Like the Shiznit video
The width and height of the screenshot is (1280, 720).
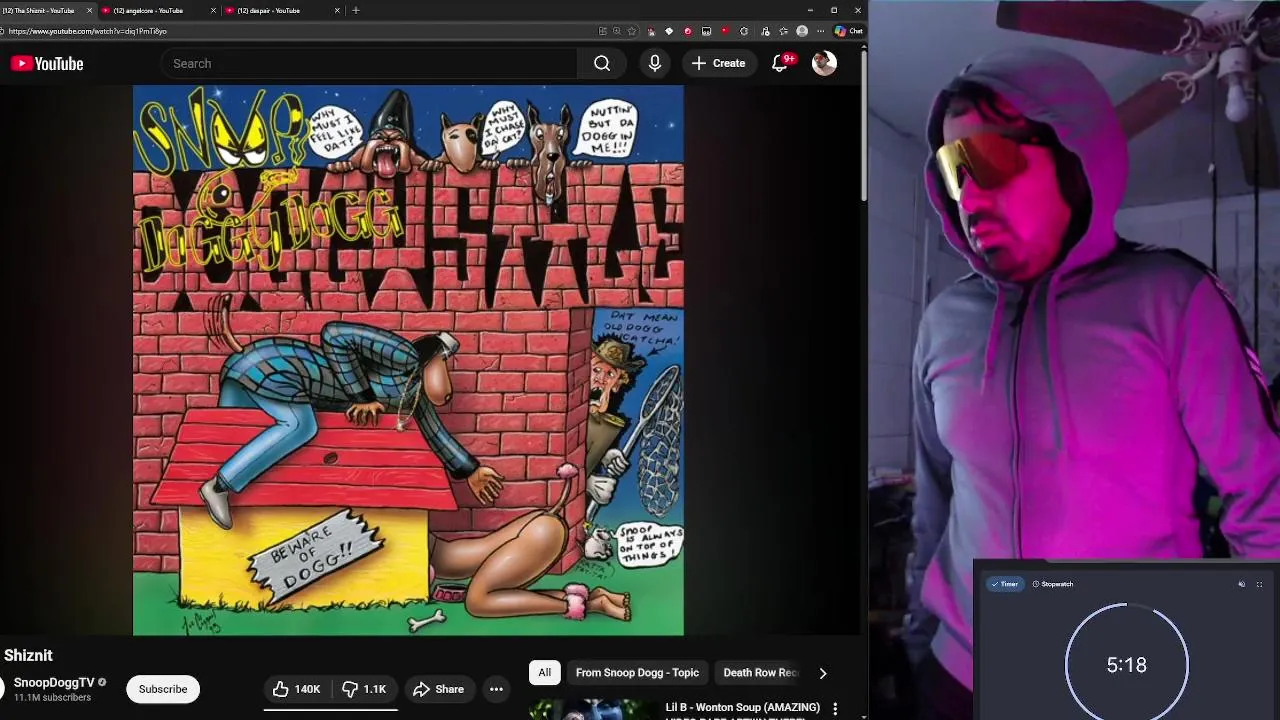tap(297, 689)
